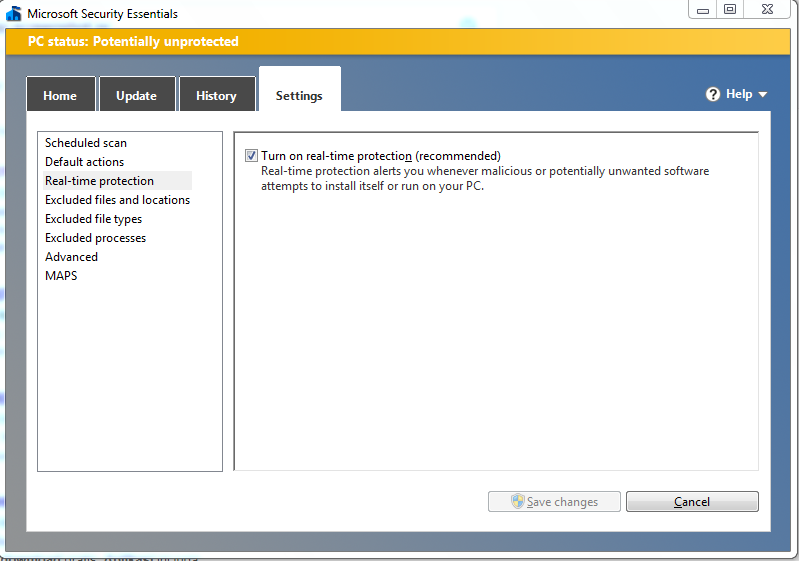Viewport: 799px width, 561px height.
Task: Select the Settings tab
Action: click(300, 90)
